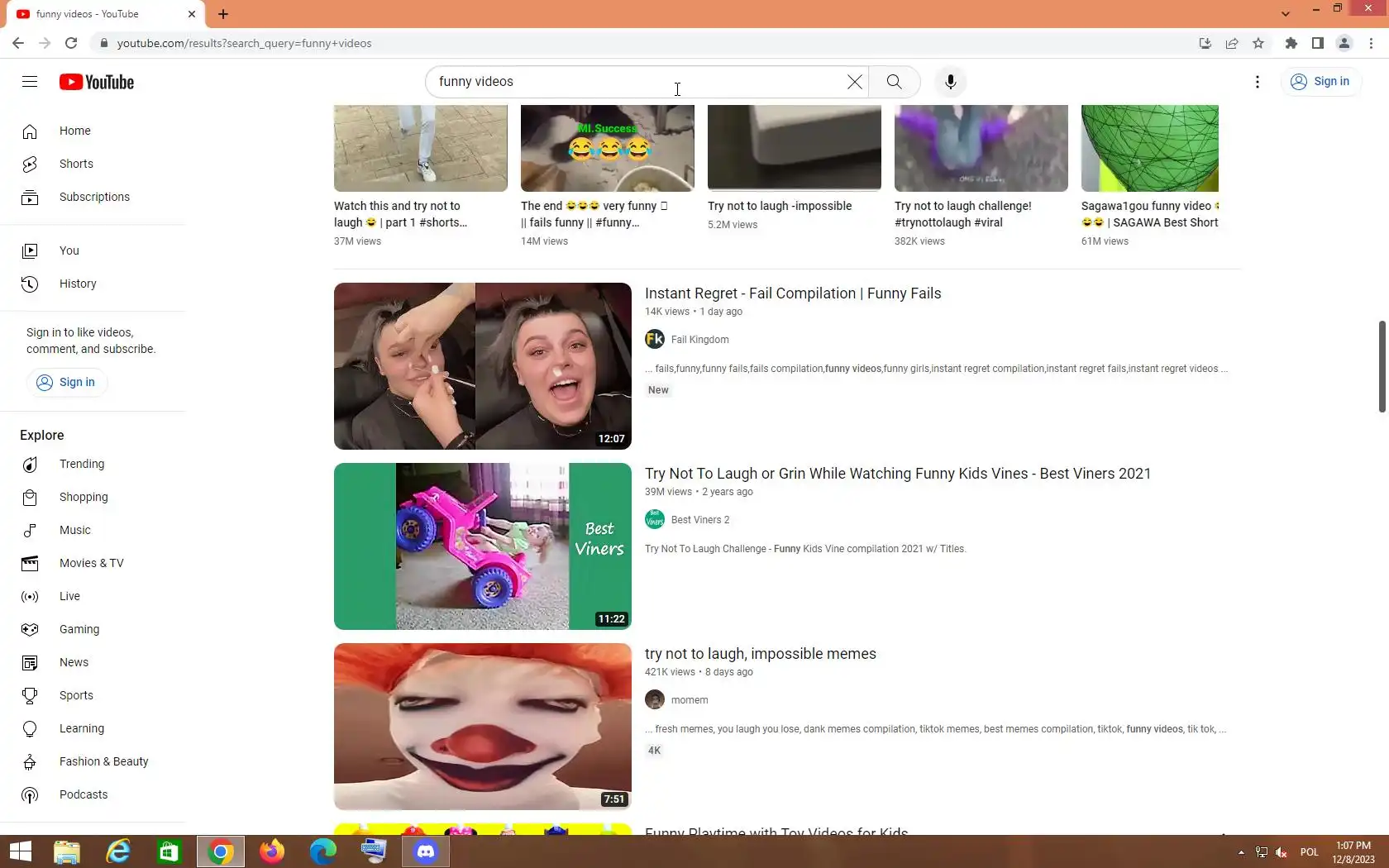
Task: Show hidden system tray icons
Action: [1241, 852]
